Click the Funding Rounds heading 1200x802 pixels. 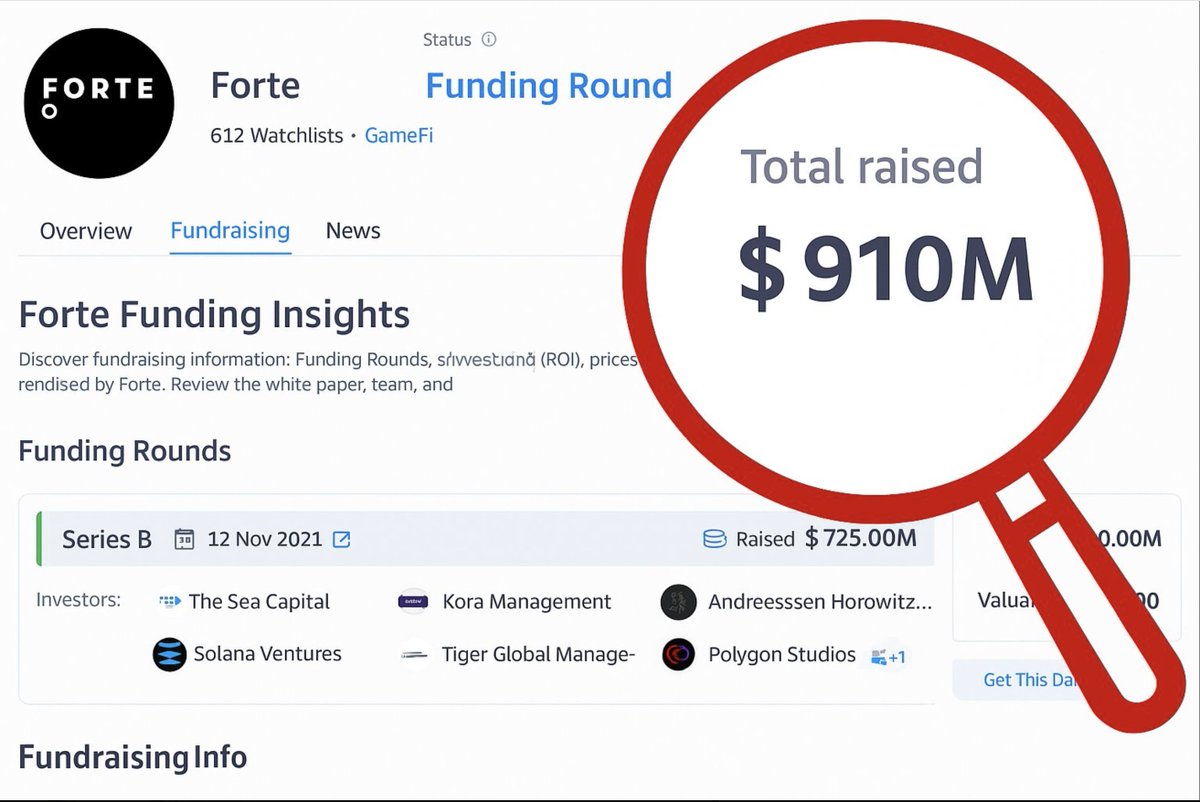coord(125,451)
